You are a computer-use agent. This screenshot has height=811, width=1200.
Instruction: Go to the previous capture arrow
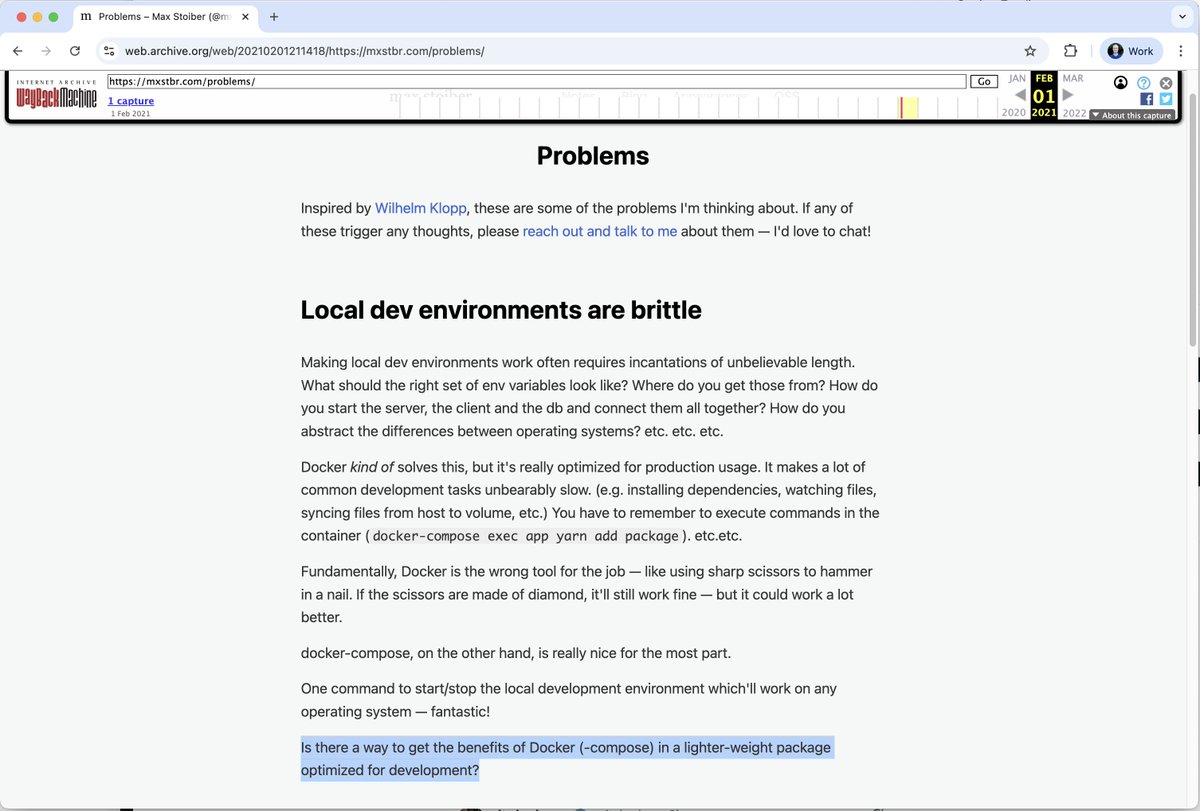click(1020, 95)
